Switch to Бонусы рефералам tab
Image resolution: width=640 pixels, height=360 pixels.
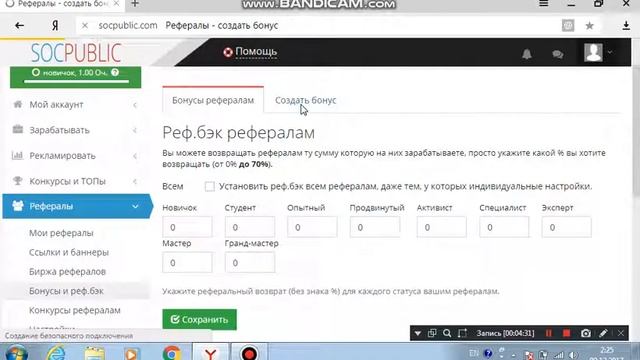click(213, 100)
